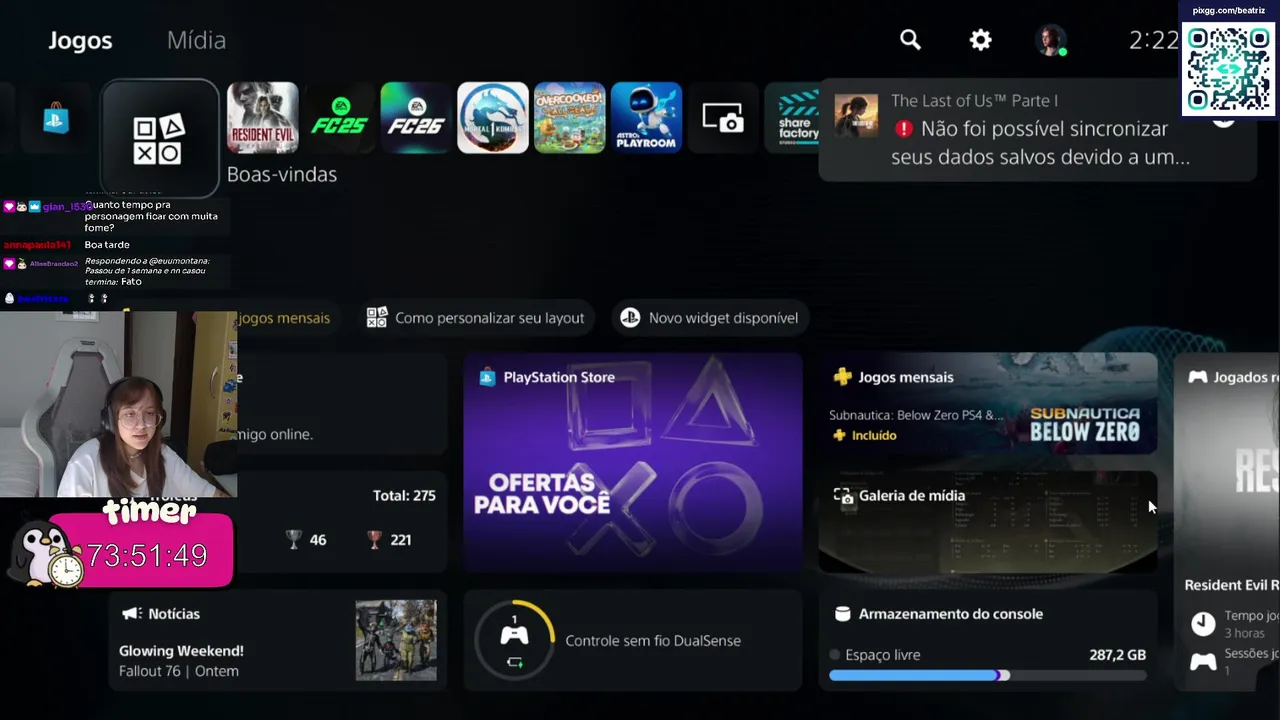1280x720 pixels.
Task: Click the controller battery ring icon
Action: click(x=514, y=640)
